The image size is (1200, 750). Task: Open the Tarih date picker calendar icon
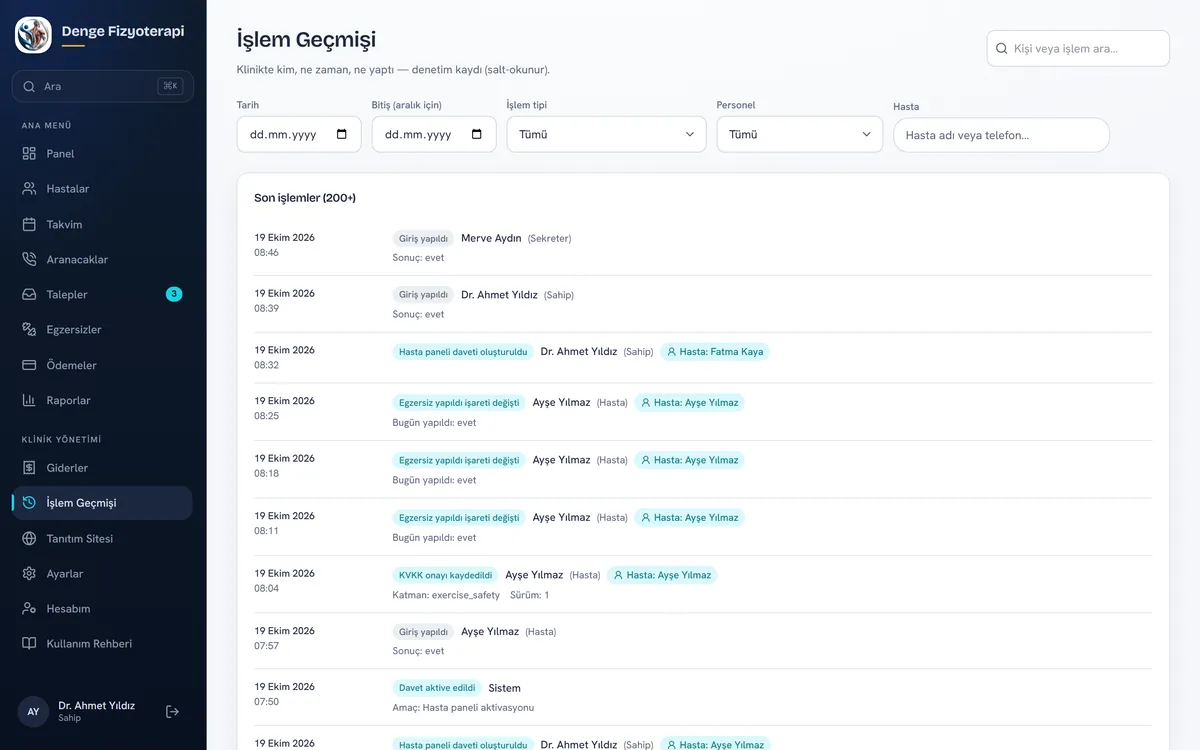pyautogui.click(x=342, y=134)
